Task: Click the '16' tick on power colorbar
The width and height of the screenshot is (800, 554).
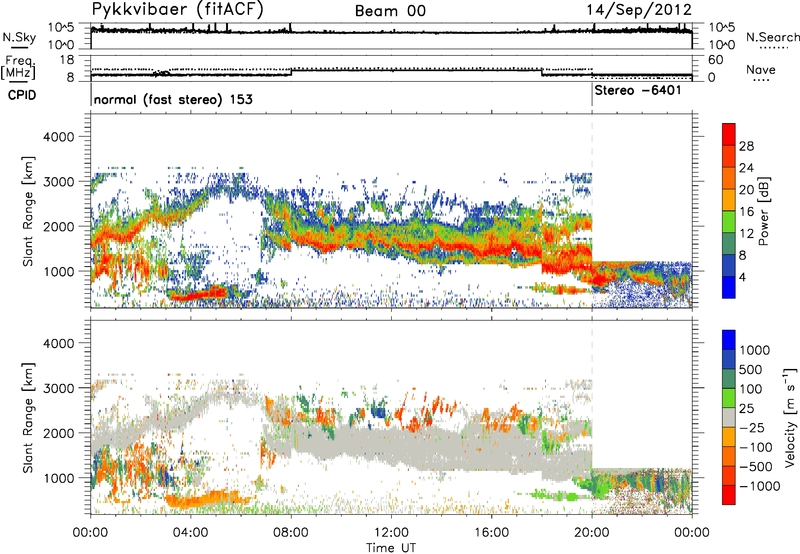Action: pos(746,212)
